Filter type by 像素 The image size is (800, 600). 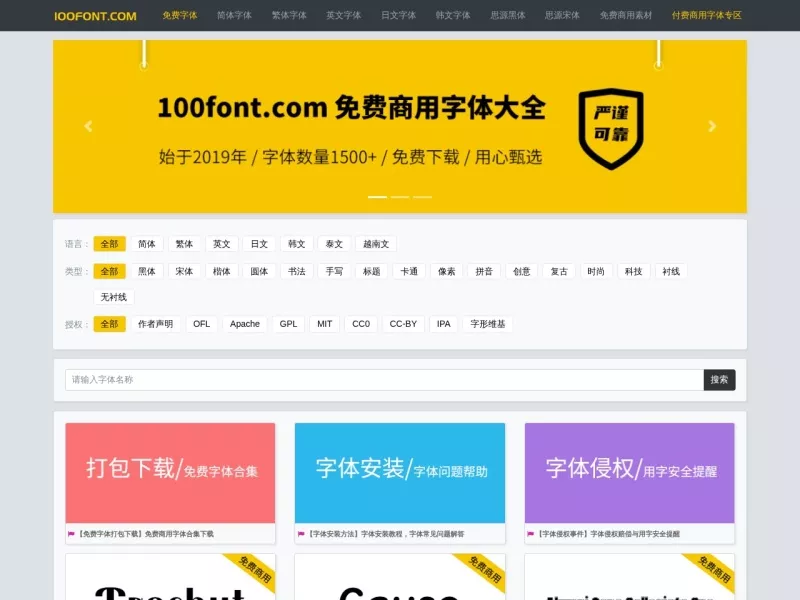click(x=446, y=271)
